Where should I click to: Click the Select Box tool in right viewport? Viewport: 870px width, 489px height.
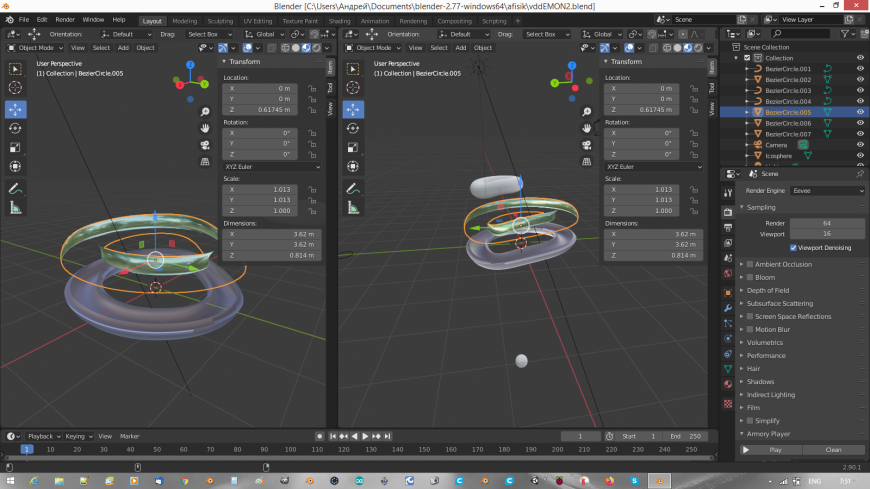353,69
